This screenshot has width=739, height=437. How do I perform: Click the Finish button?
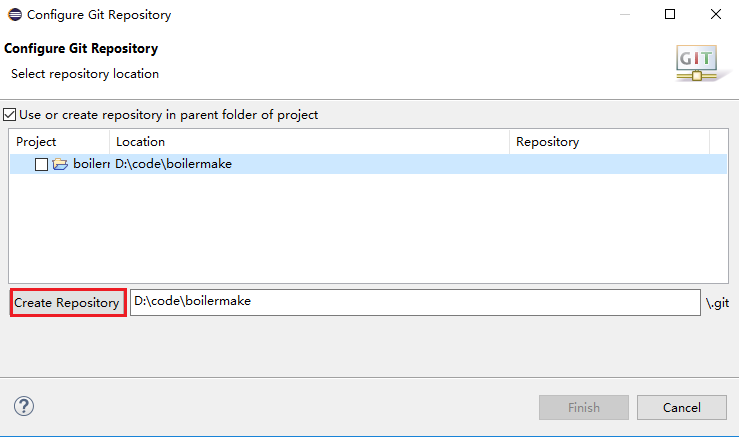click(x=584, y=407)
